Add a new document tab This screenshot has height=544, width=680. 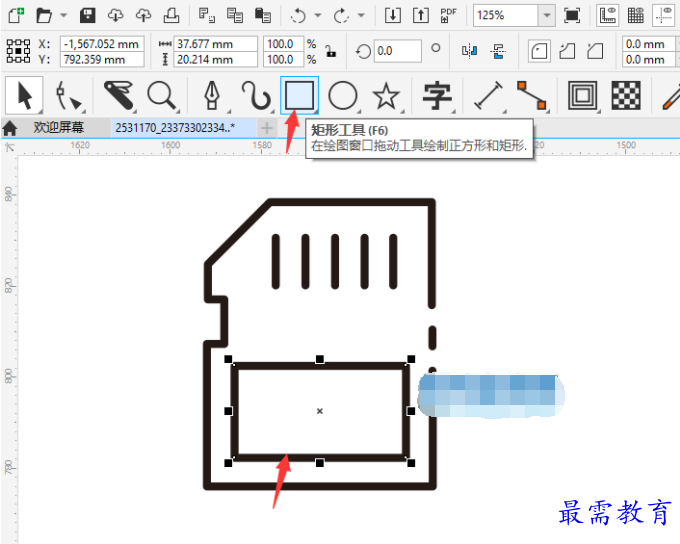(267, 128)
